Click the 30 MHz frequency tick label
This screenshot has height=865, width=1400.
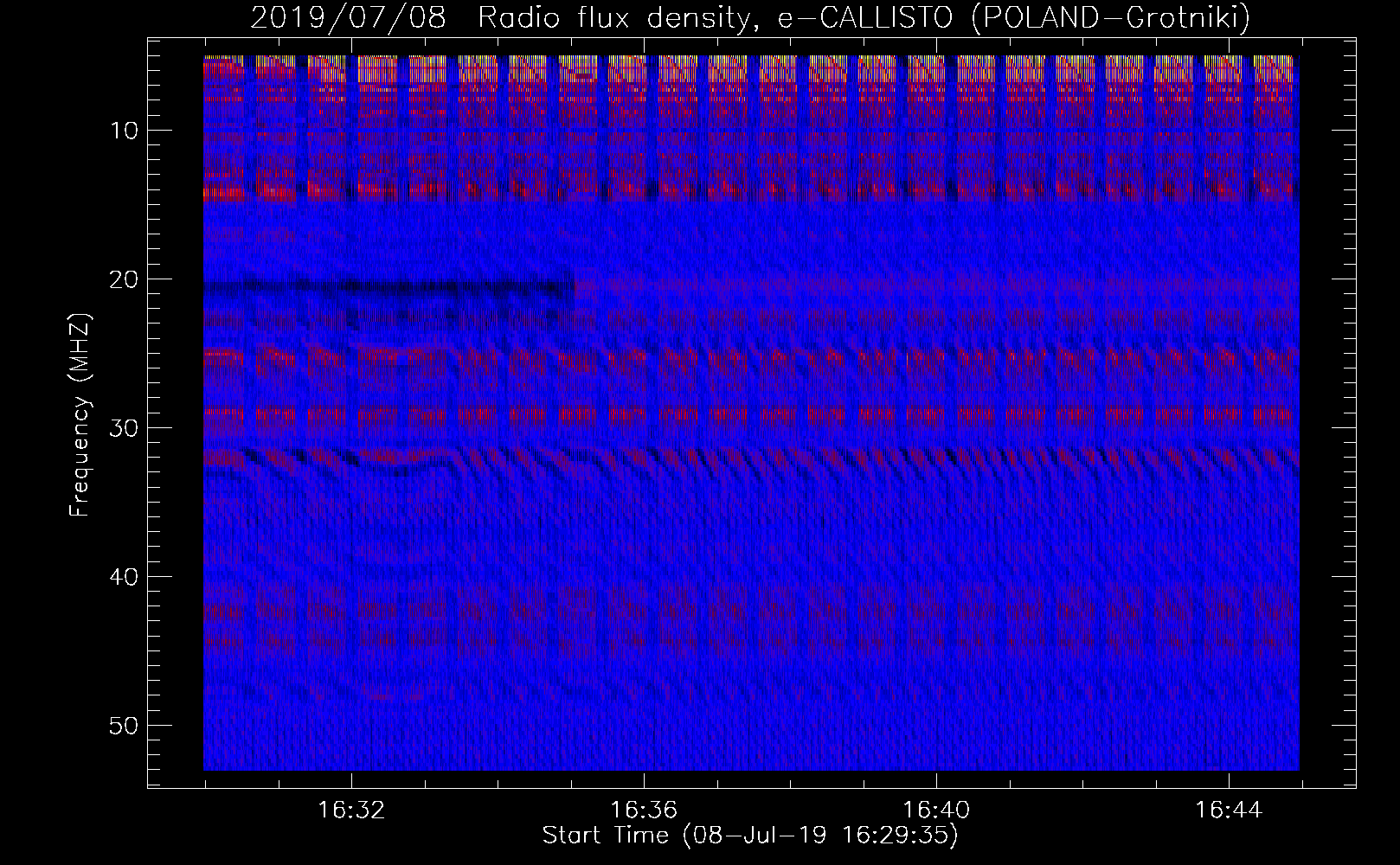[x=125, y=428]
